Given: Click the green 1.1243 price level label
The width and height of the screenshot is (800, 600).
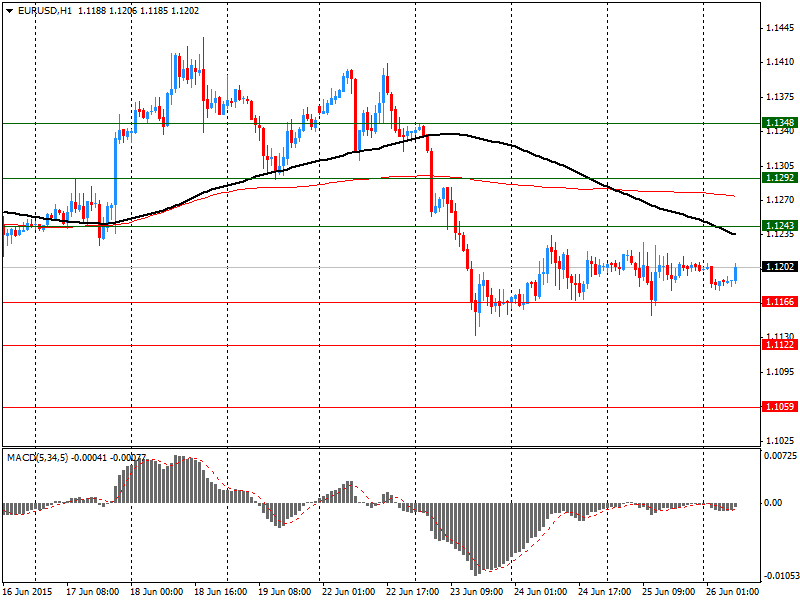Looking at the screenshot, I should pyautogui.click(x=779, y=226).
